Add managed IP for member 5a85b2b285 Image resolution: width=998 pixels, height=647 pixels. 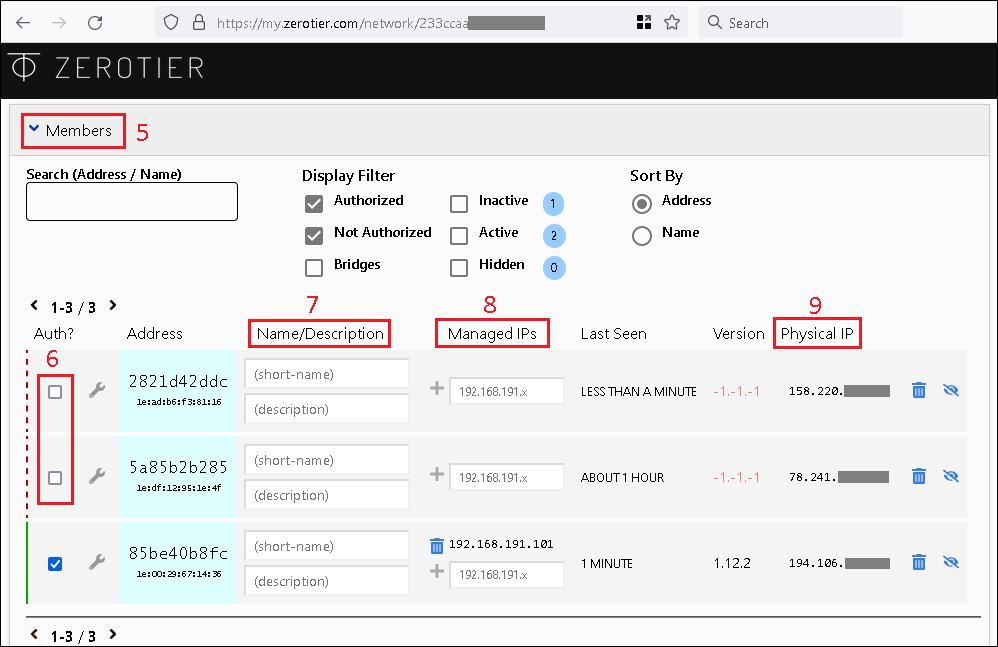pos(436,476)
